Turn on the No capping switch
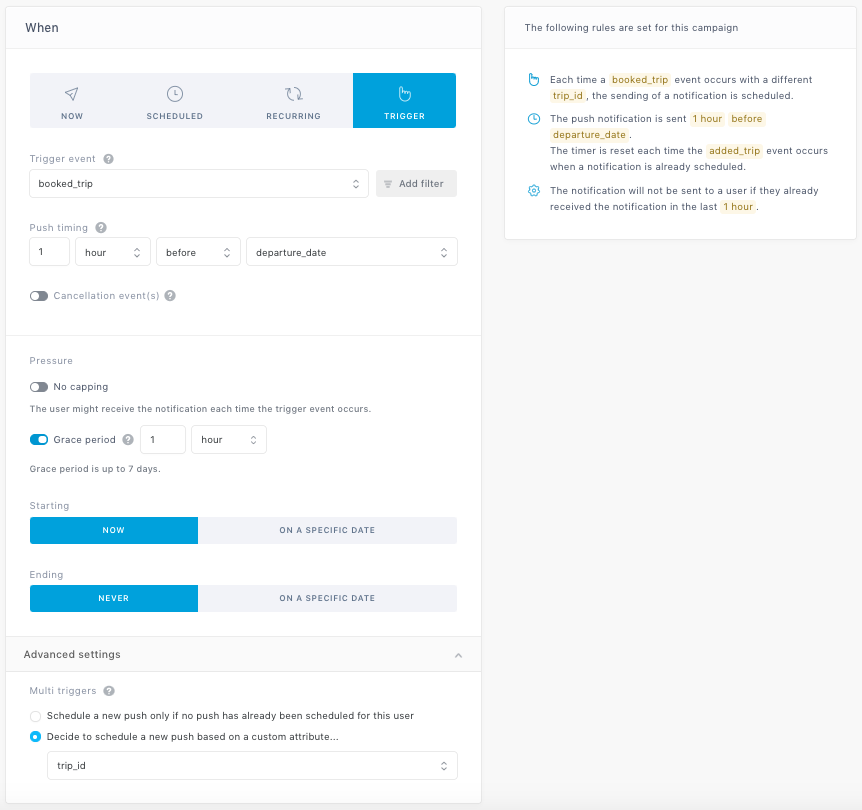This screenshot has width=862, height=810. coord(39,387)
